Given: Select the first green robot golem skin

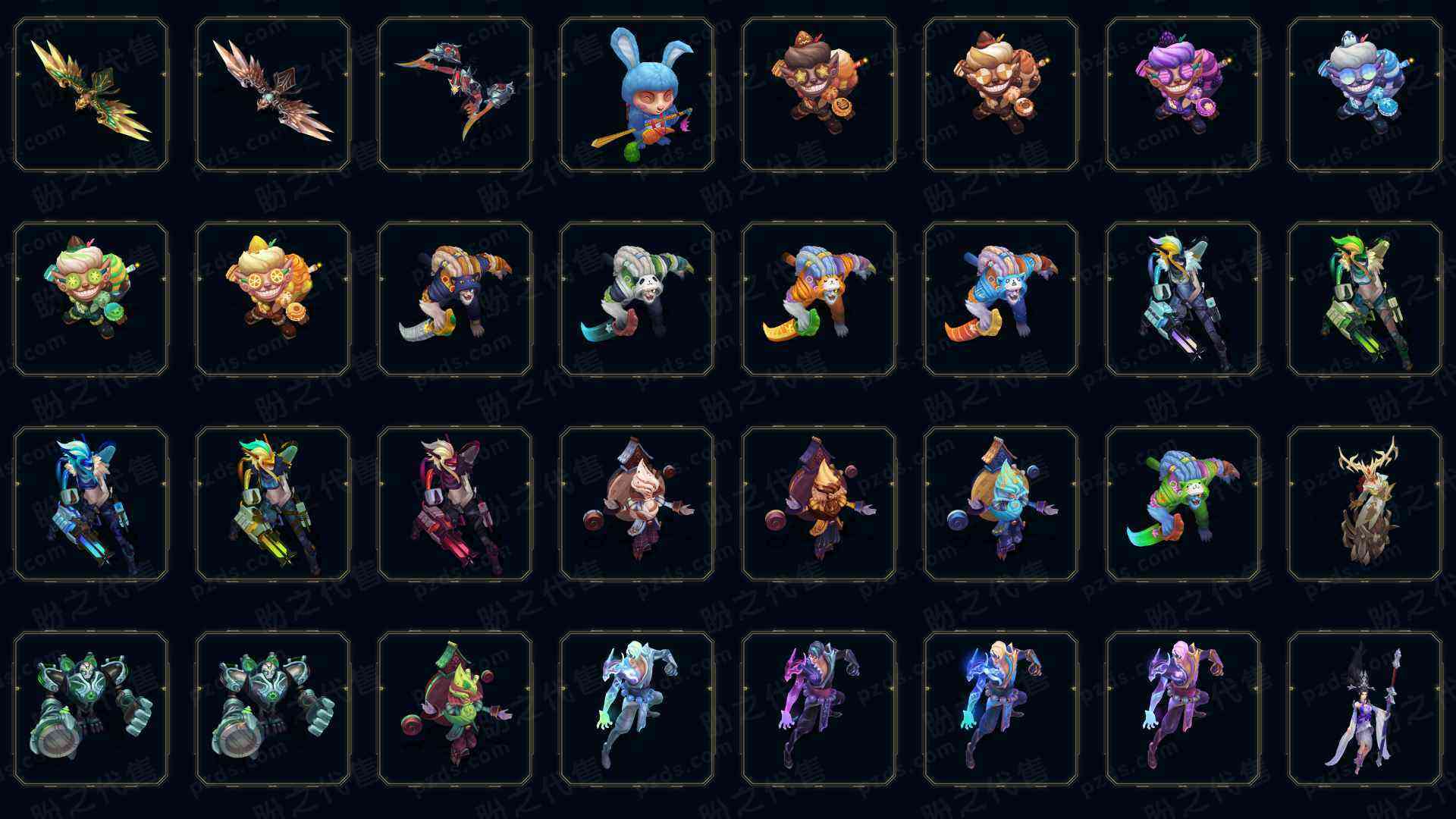Looking at the screenshot, I should (91, 708).
